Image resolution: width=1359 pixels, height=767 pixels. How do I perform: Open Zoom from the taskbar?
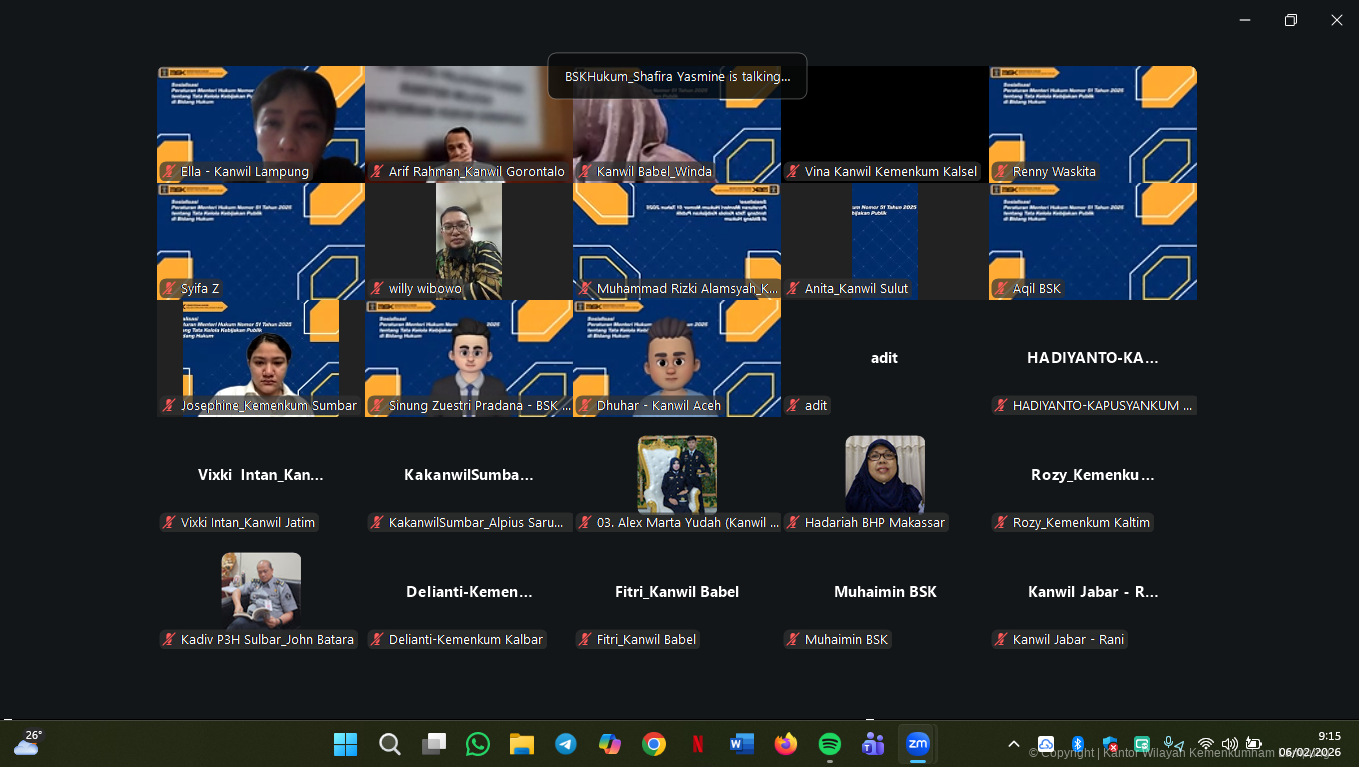917,744
